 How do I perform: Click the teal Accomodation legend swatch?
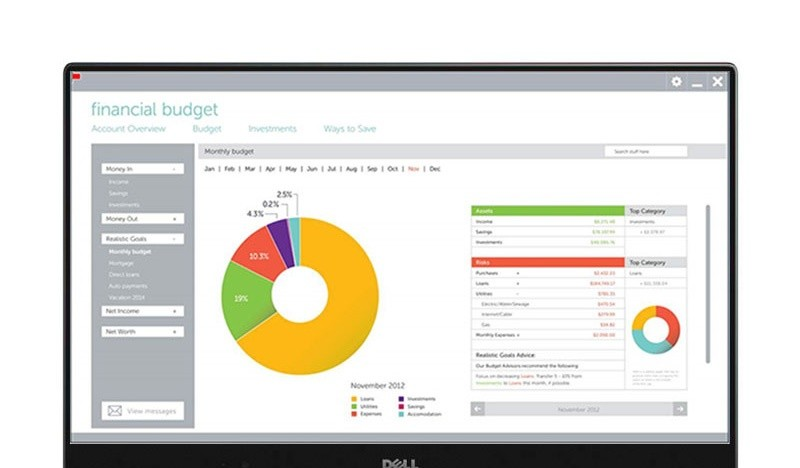pyautogui.click(x=401, y=414)
